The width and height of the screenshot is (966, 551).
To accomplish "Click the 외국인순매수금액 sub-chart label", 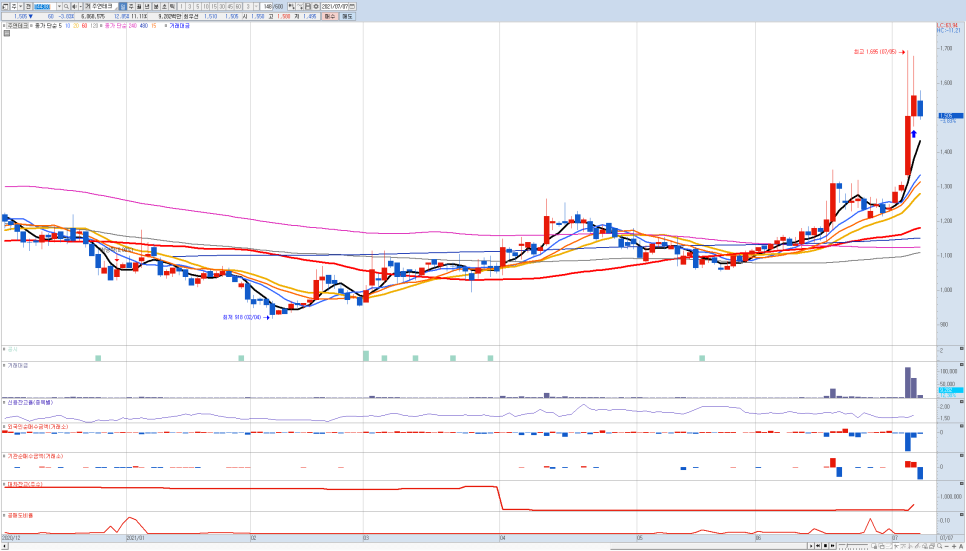I will click(x=37, y=427).
